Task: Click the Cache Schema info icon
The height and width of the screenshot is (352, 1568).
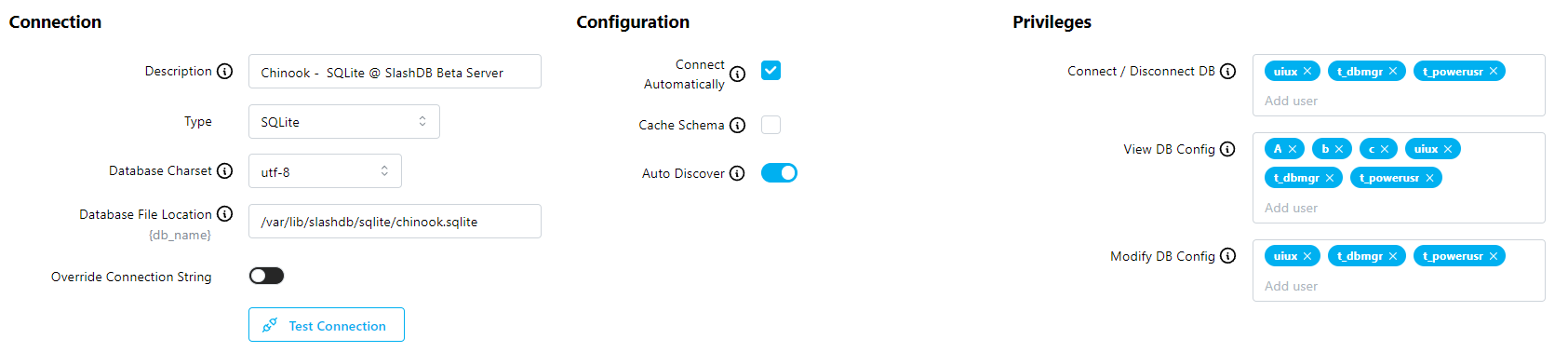Action: (x=737, y=125)
